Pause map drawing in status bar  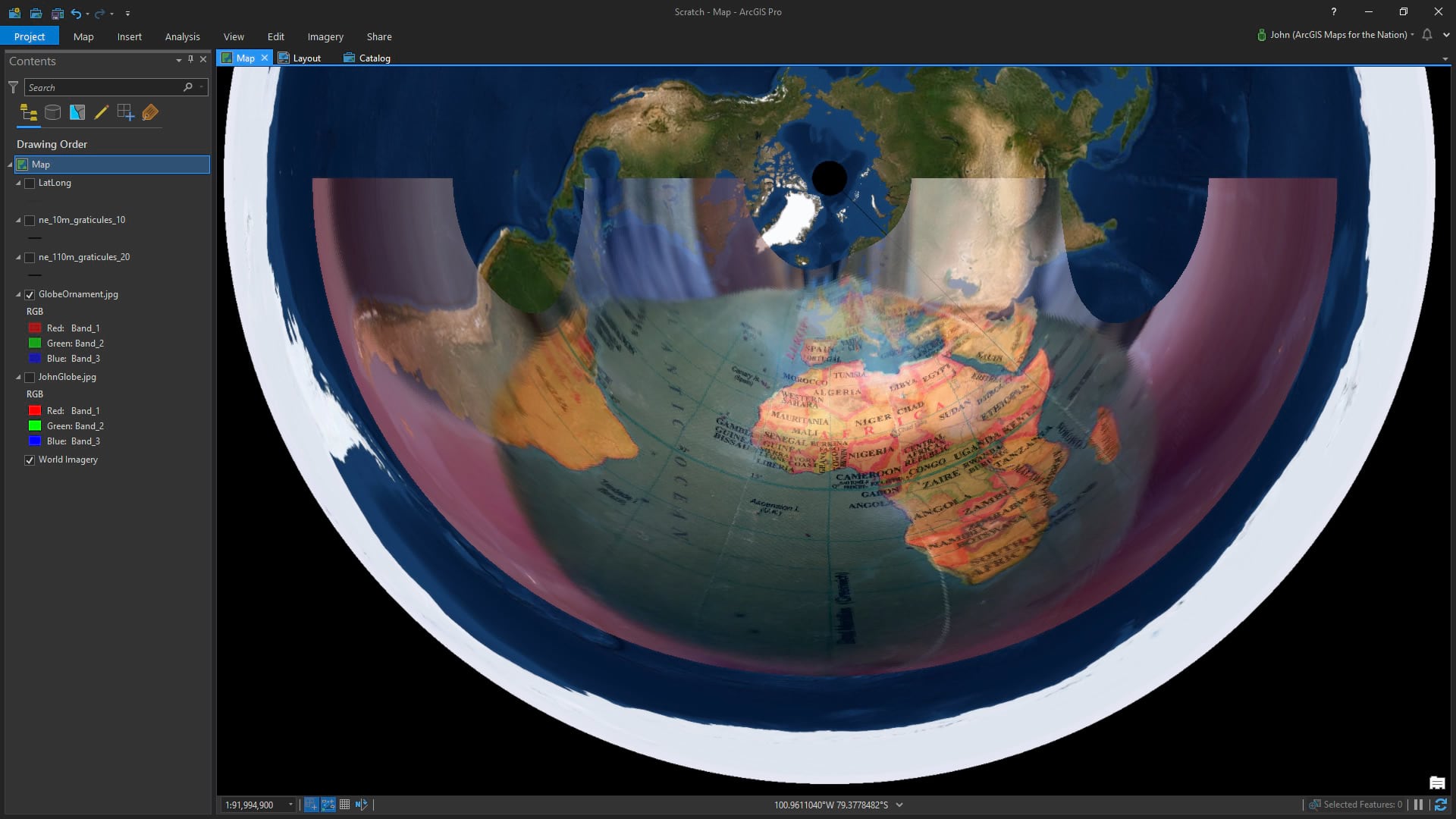(1418, 805)
